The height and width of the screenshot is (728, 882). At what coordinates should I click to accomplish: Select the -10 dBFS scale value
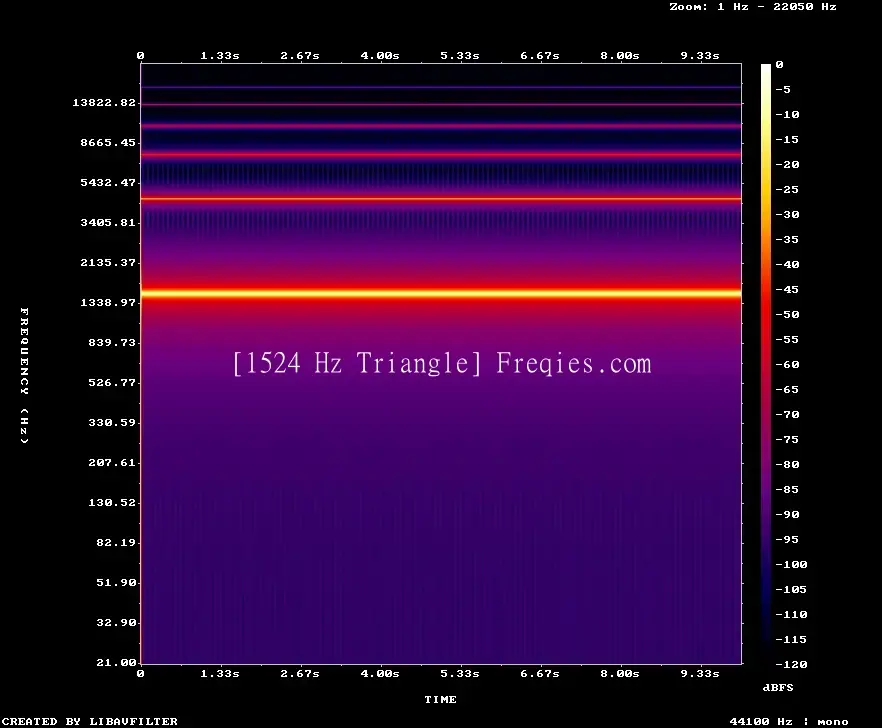click(x=787, y=114)
